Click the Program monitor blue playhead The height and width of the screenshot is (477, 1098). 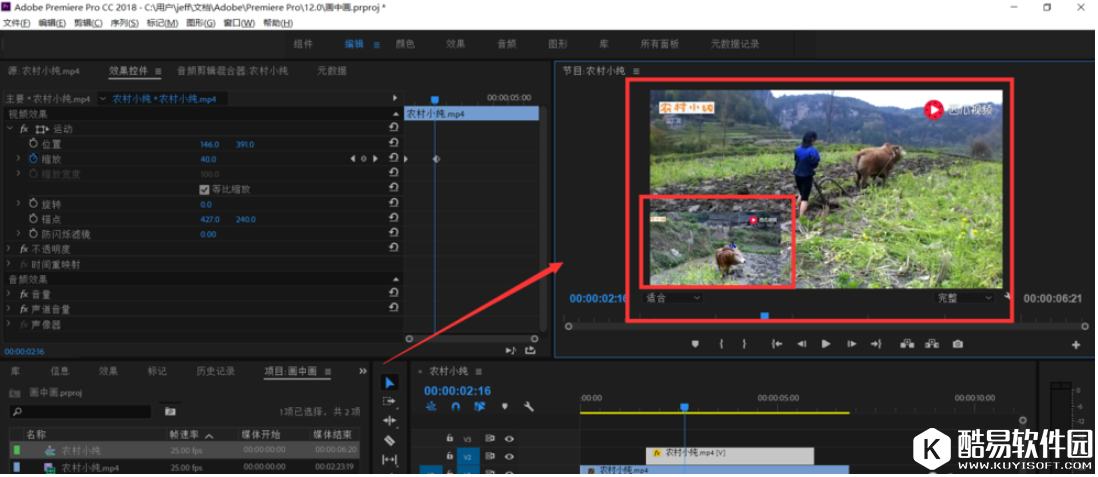click(x=765, y=316)
